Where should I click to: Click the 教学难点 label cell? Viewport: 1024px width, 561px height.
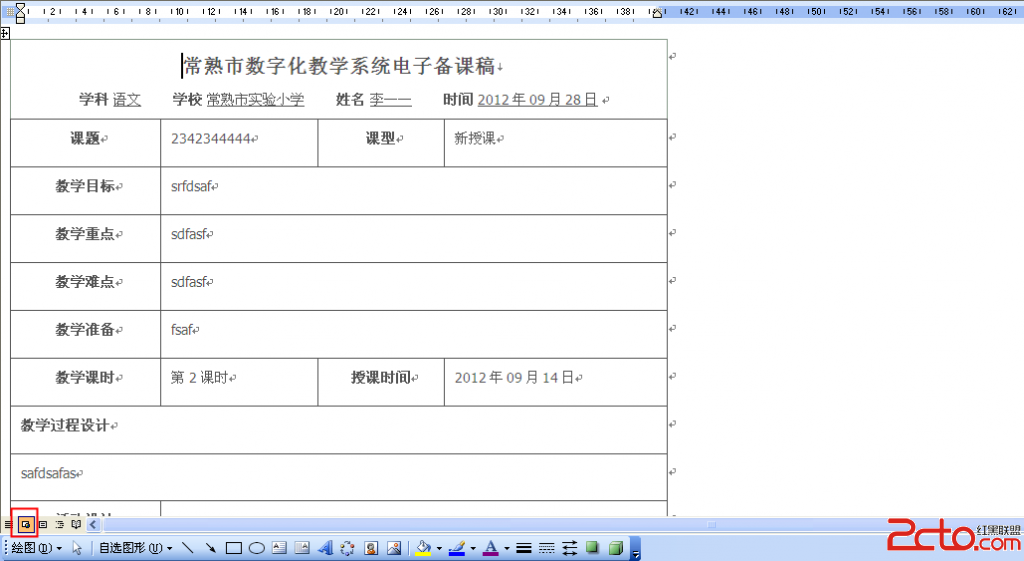[86, 287]
